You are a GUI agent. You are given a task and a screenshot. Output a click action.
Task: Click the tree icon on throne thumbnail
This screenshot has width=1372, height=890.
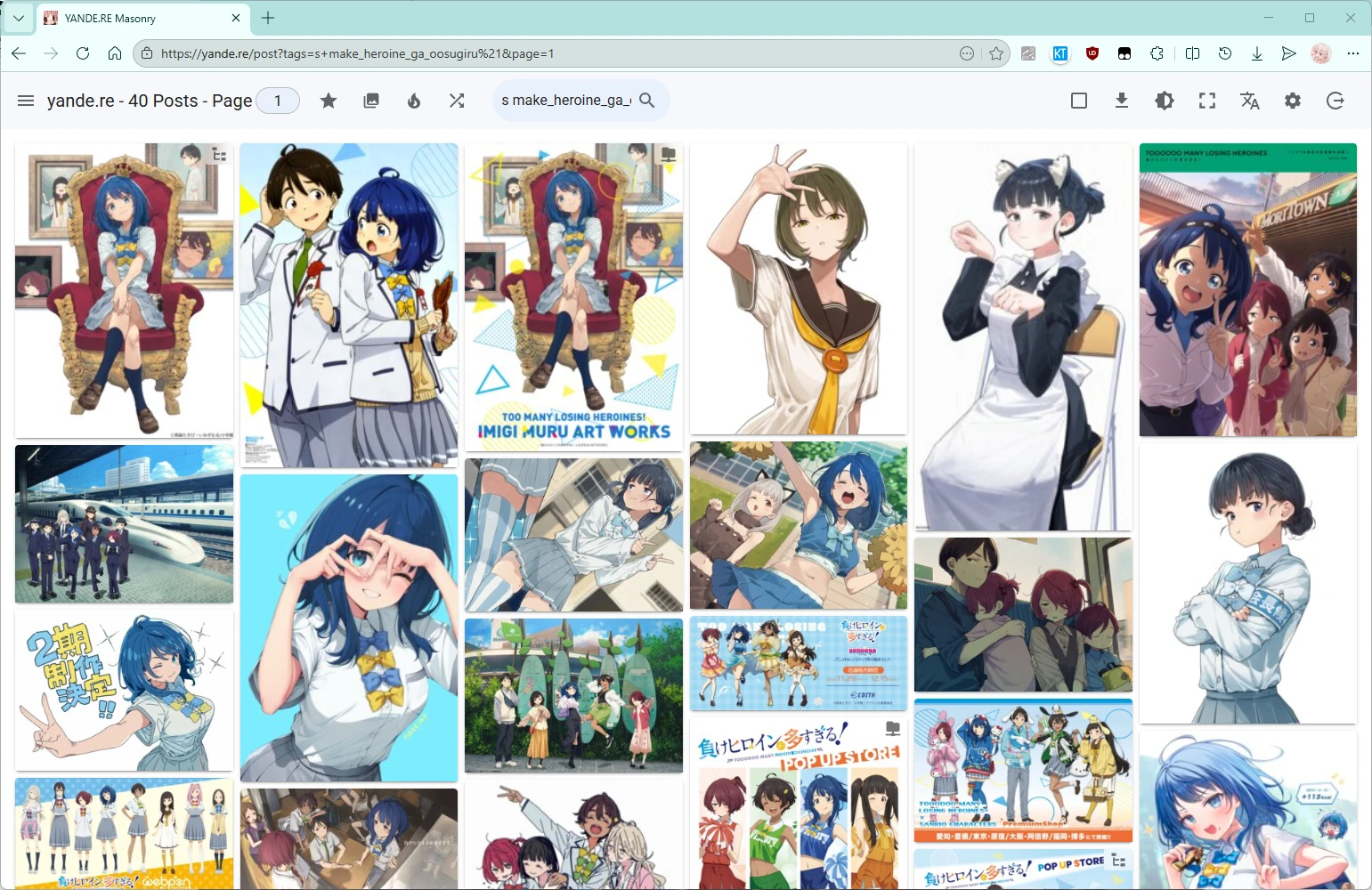[x=219, y=156]
